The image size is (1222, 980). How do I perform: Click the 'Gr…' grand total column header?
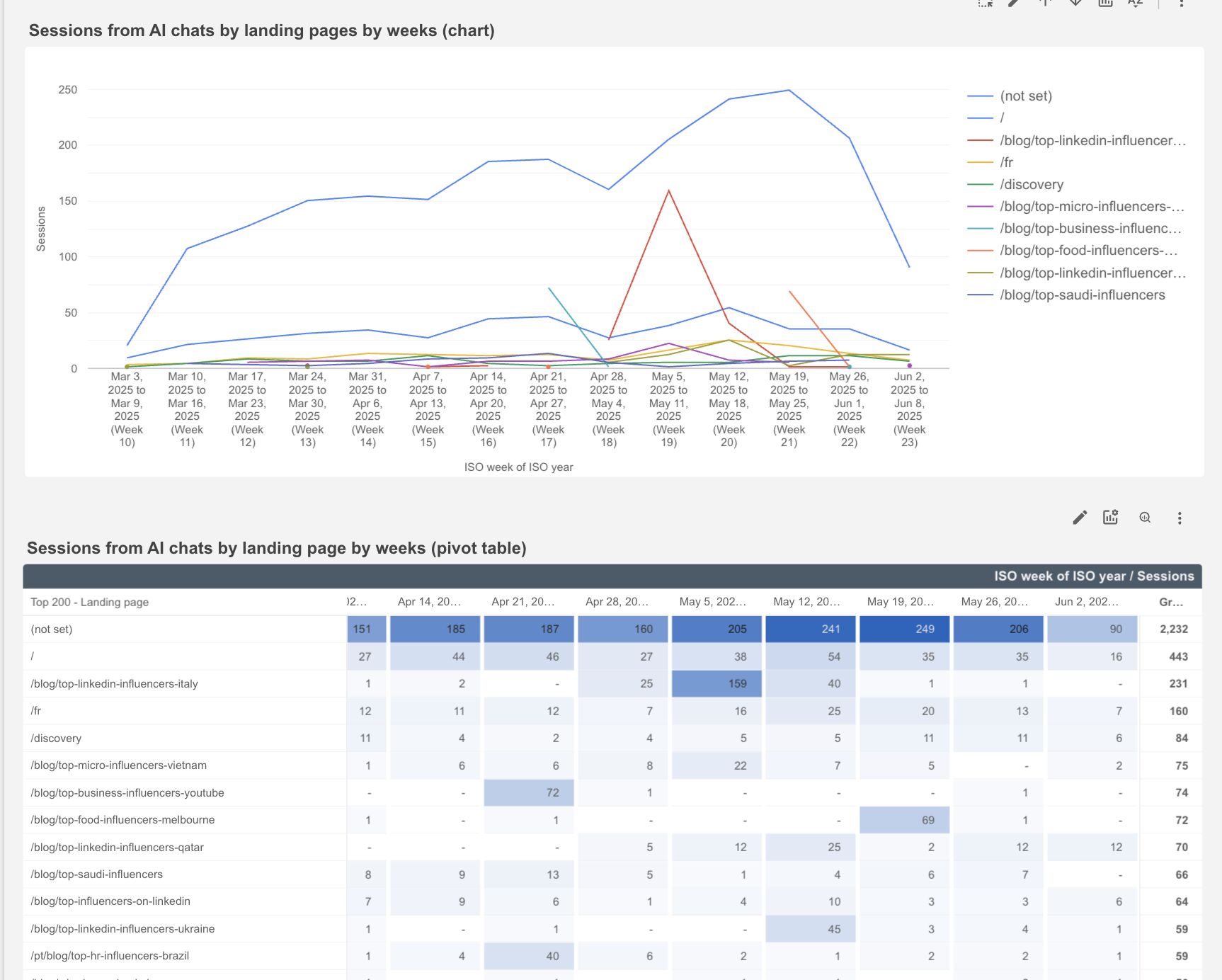tap(1171, 603)
